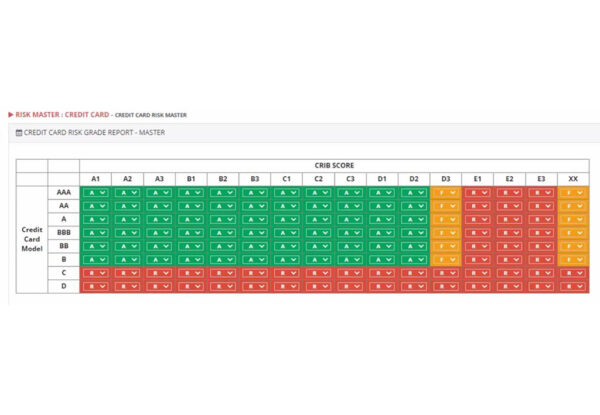
Task: Click the BBB row label
Action: pyautogui.click(x=63, y=233)
